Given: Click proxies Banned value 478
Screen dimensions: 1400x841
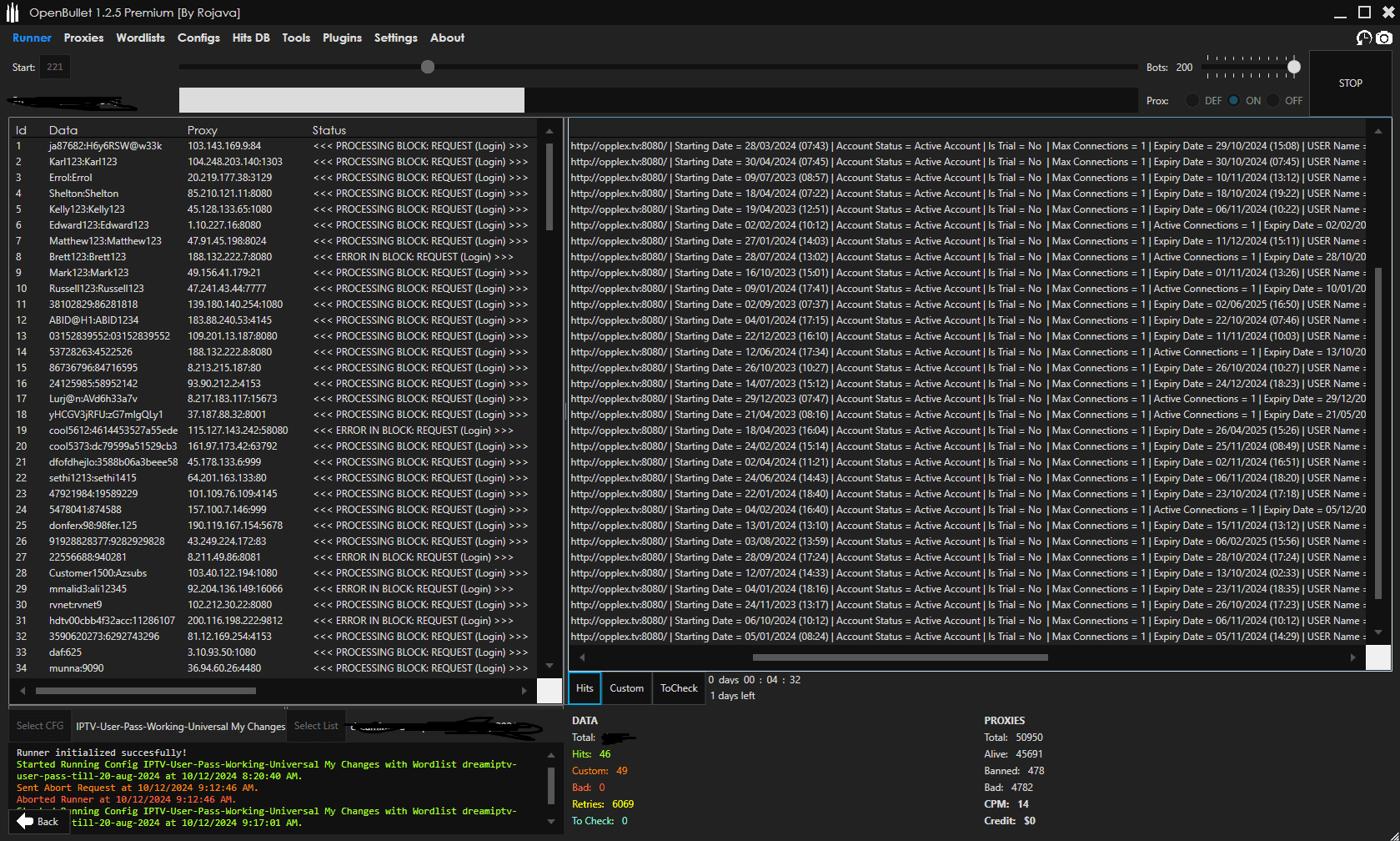Looking at the screenshot, I should pos(1036,771).
